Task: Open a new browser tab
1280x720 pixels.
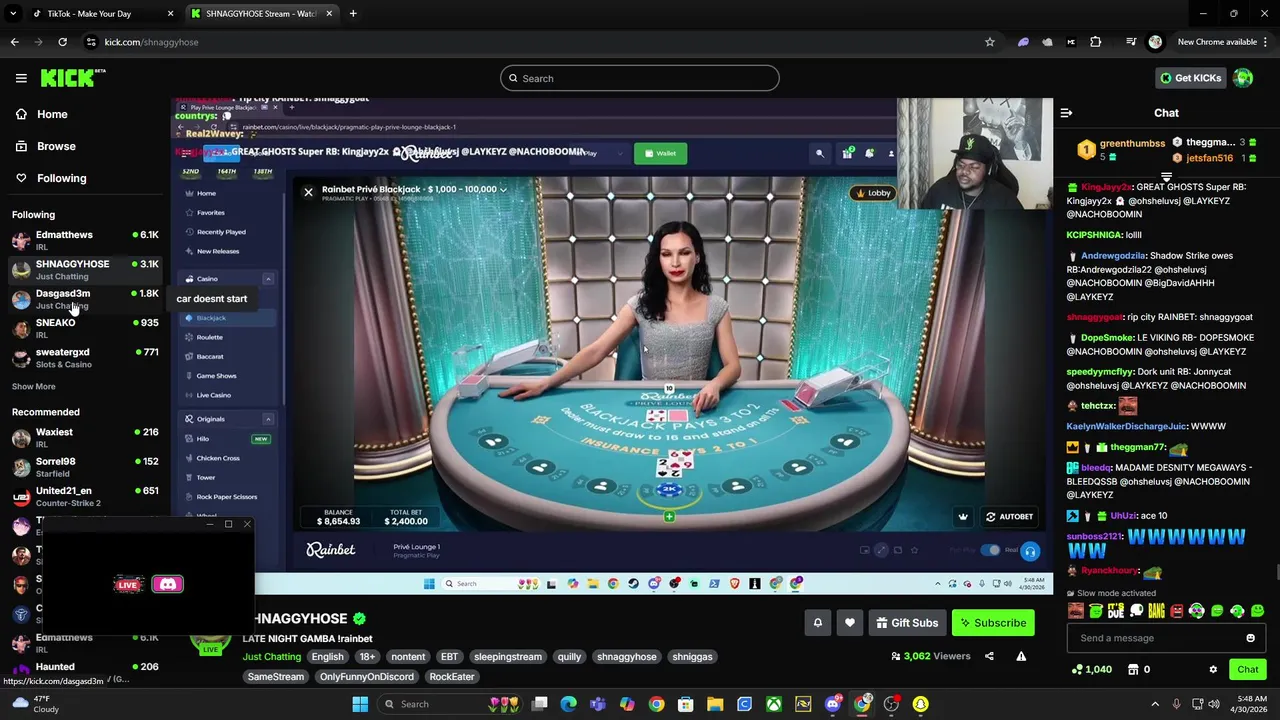Action: coord(353,14)
